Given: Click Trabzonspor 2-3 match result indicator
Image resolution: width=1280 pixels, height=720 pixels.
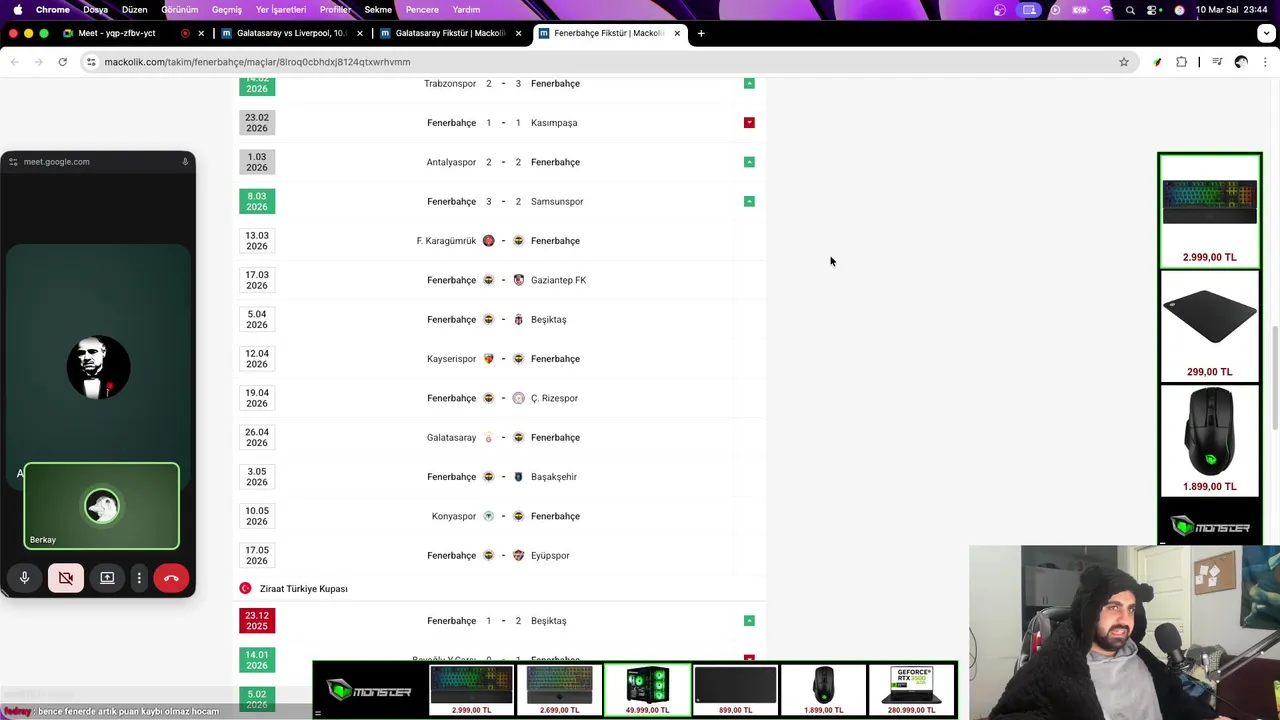Looking at the screenshot, I should tap(749, 83).
